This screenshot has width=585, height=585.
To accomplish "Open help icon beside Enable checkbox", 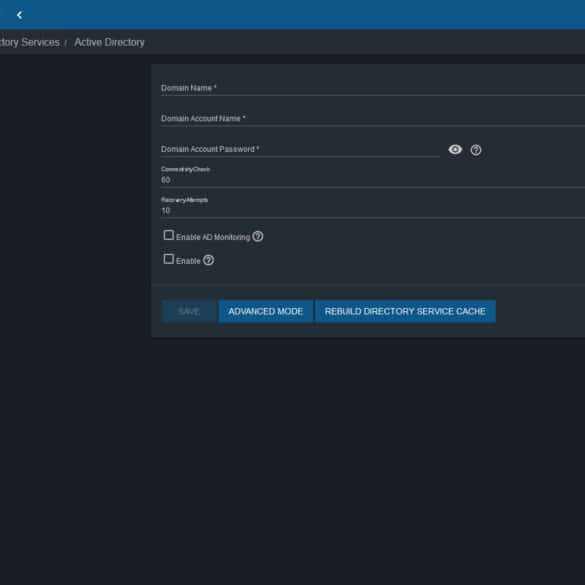I will [x=209, y=260].
